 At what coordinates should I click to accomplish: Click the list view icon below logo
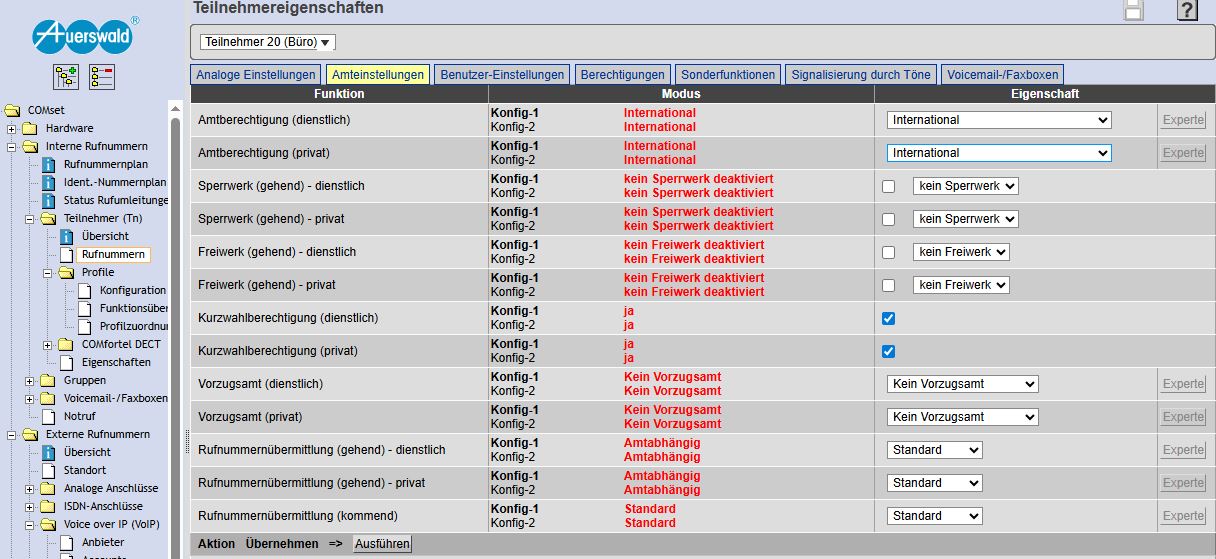pos(102,77)
